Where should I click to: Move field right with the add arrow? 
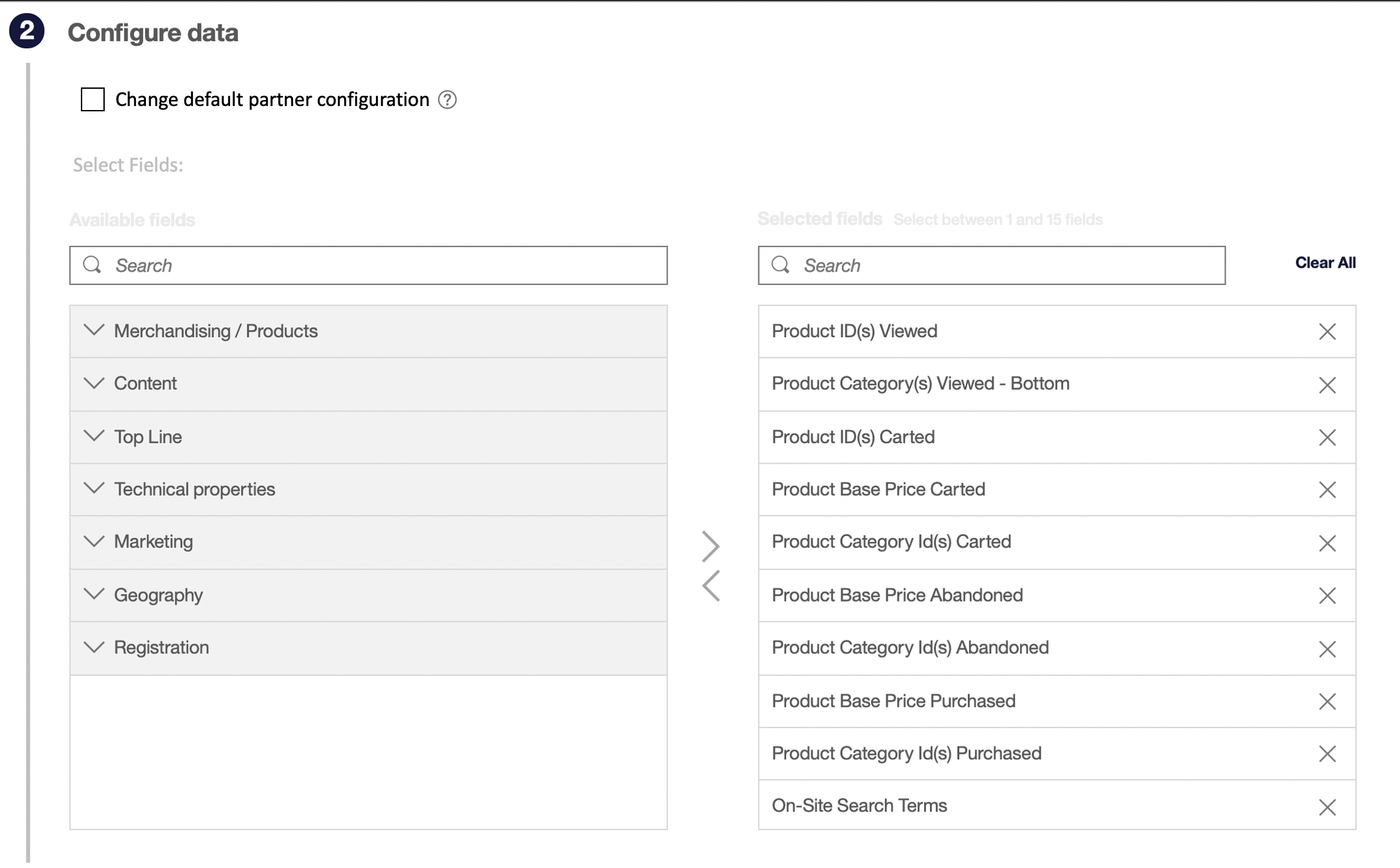point(711,546)
